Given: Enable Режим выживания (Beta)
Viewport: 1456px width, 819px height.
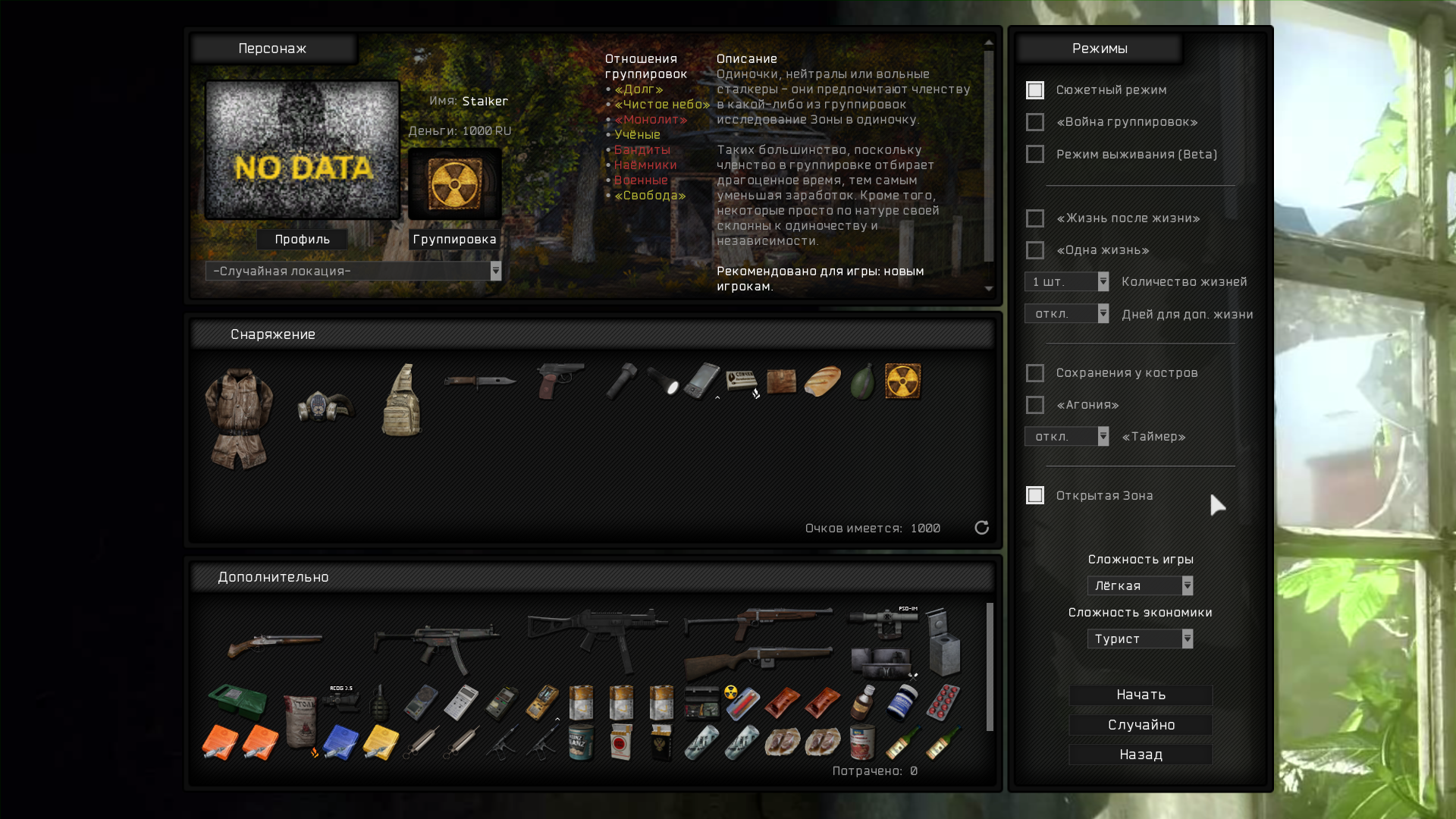Looking at the screenshot, I should tap(1034, 154).
